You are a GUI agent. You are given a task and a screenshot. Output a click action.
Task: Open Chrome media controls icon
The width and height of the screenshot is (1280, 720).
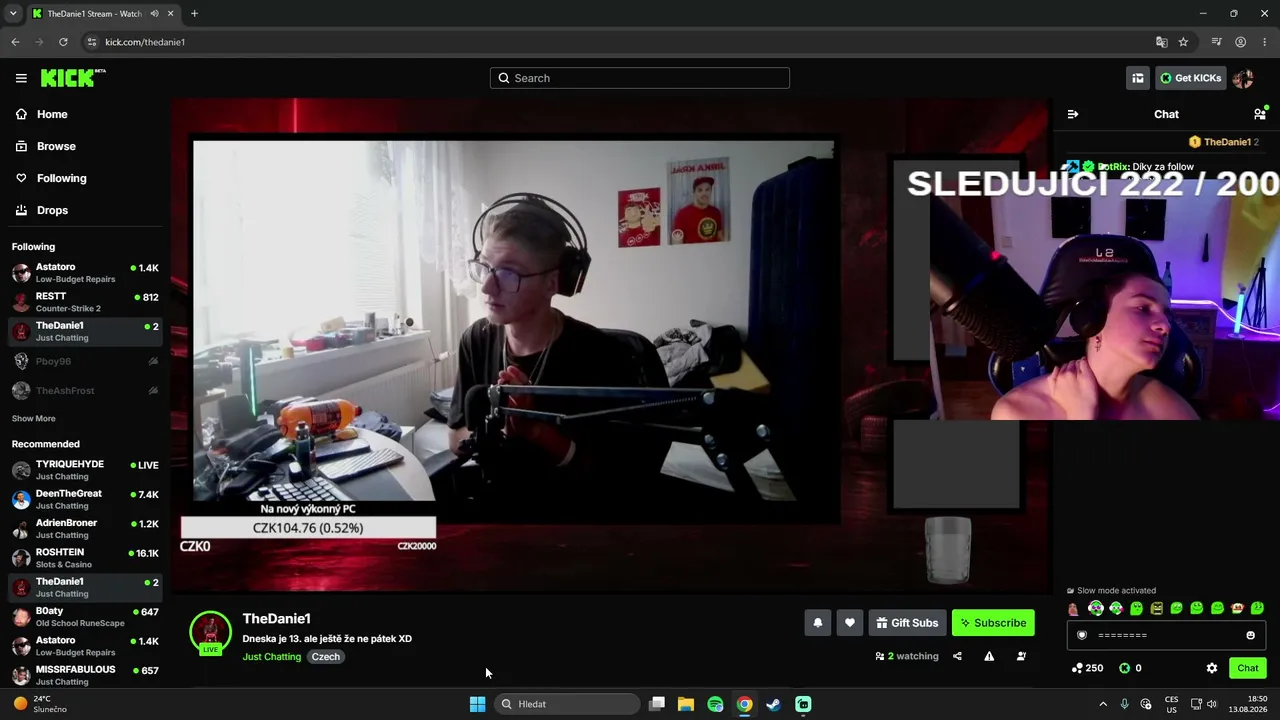(1216, 42)
